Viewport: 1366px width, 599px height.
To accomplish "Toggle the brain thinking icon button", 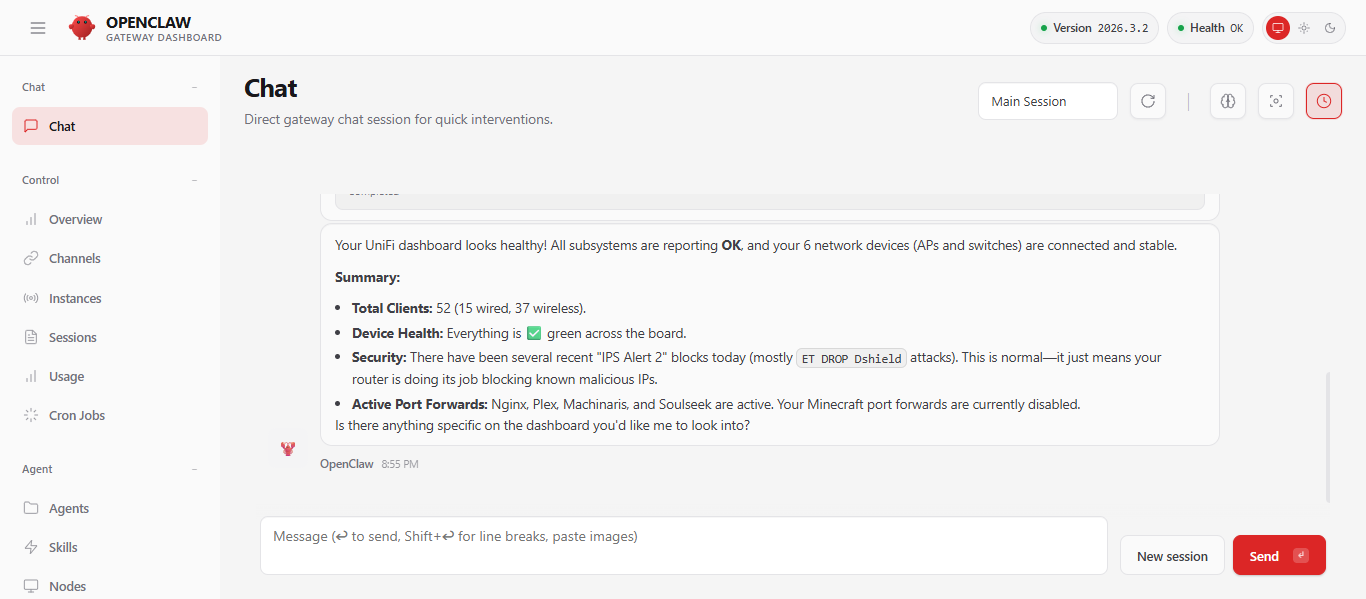I will [x=1228, y=101].
